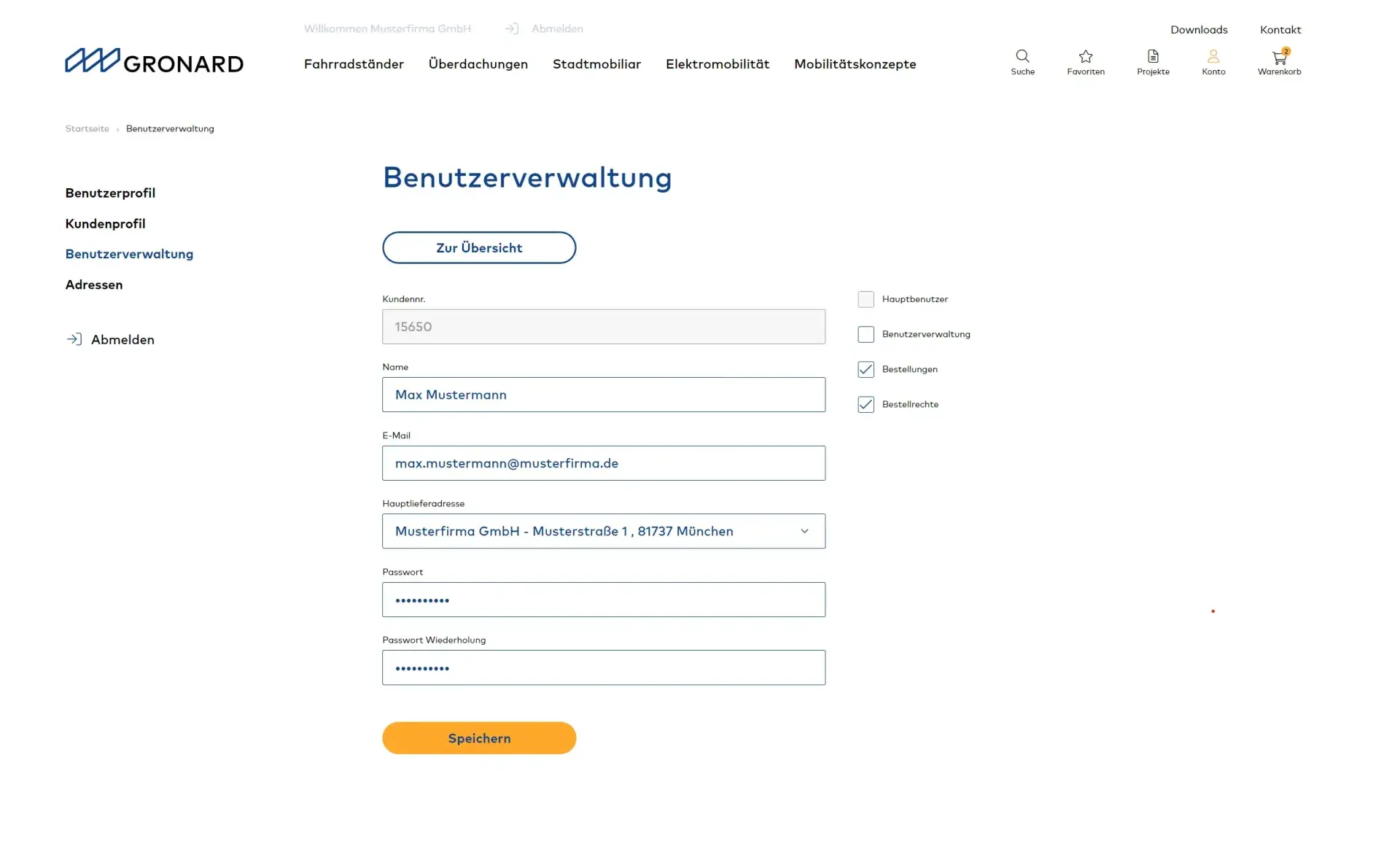
Task: Open the Projekte document icon
Action: (x=1153, y=56)
